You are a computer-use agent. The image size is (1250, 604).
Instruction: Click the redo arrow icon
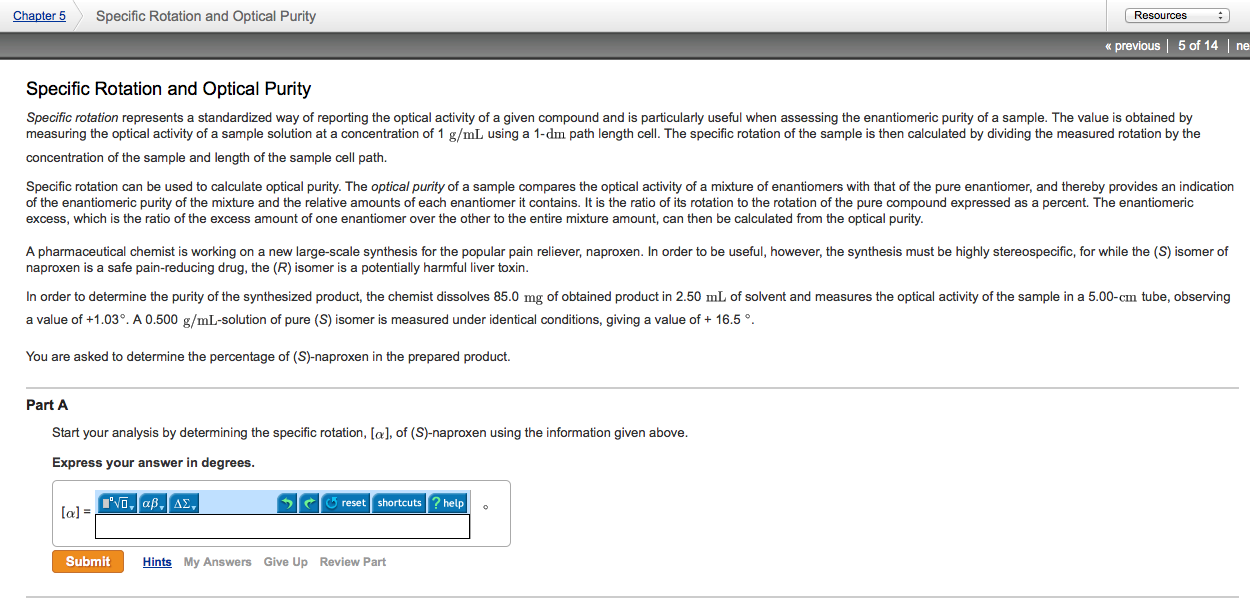pos(310,503)
